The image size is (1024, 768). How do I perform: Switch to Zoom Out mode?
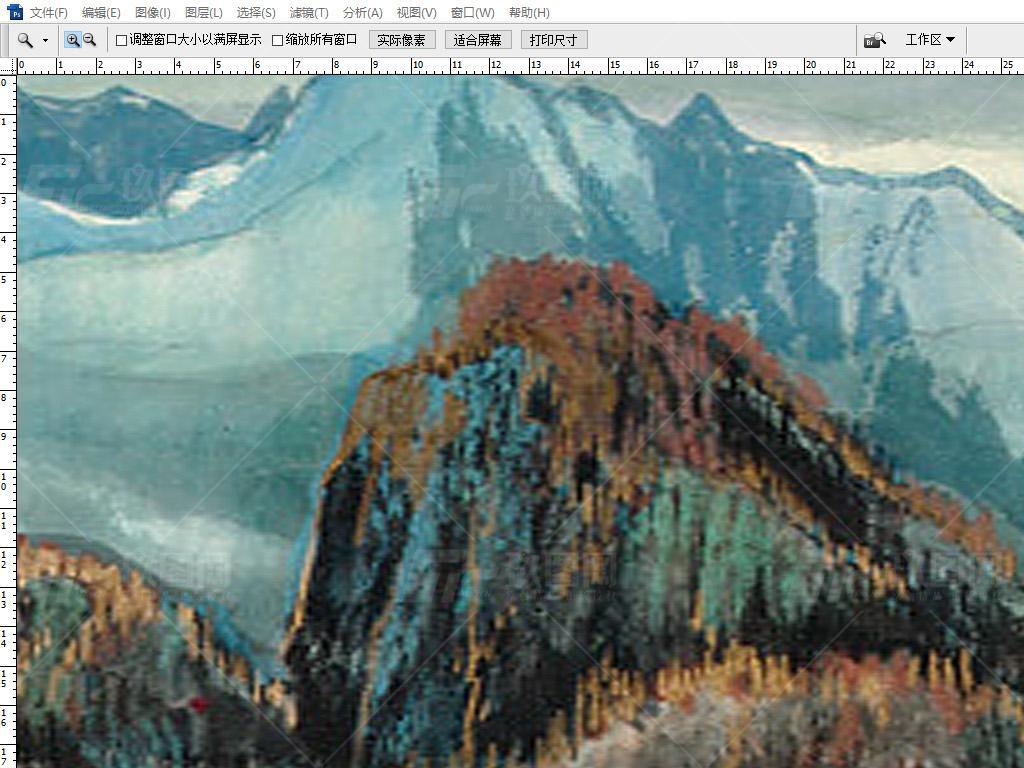point(89,40)
